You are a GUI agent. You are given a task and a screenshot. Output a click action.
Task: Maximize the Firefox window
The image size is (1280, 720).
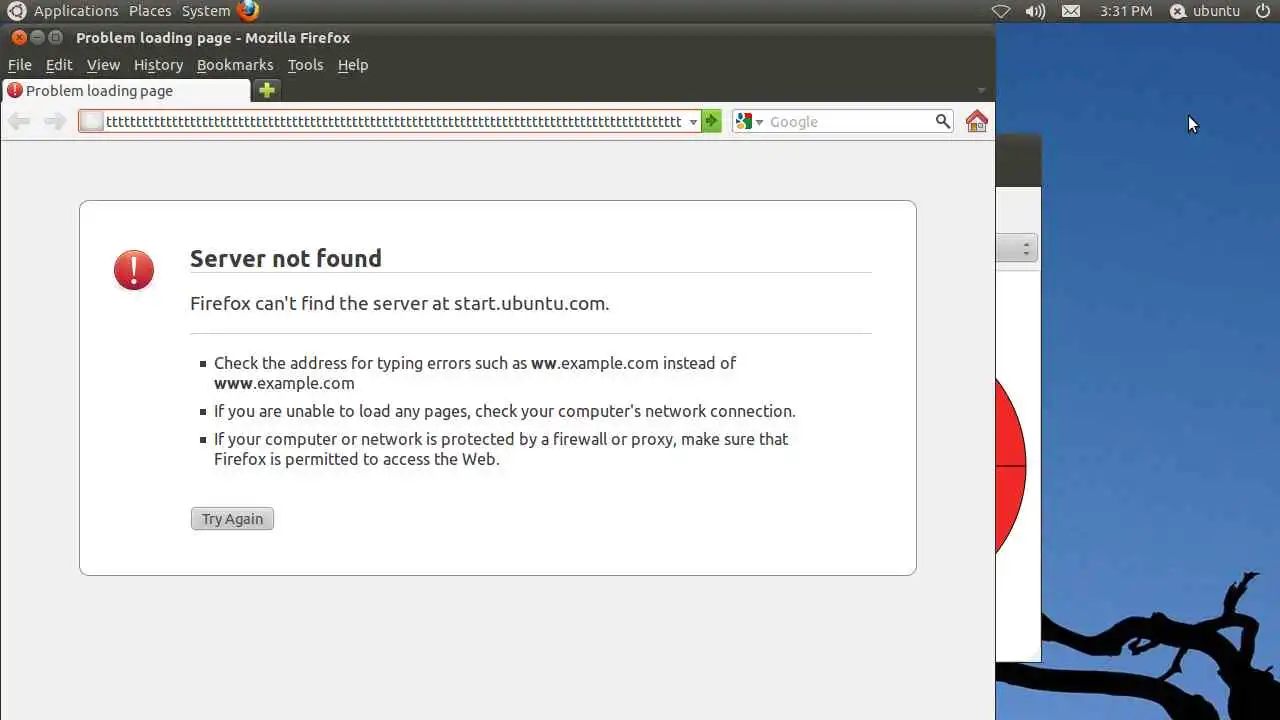click(55, 38)
